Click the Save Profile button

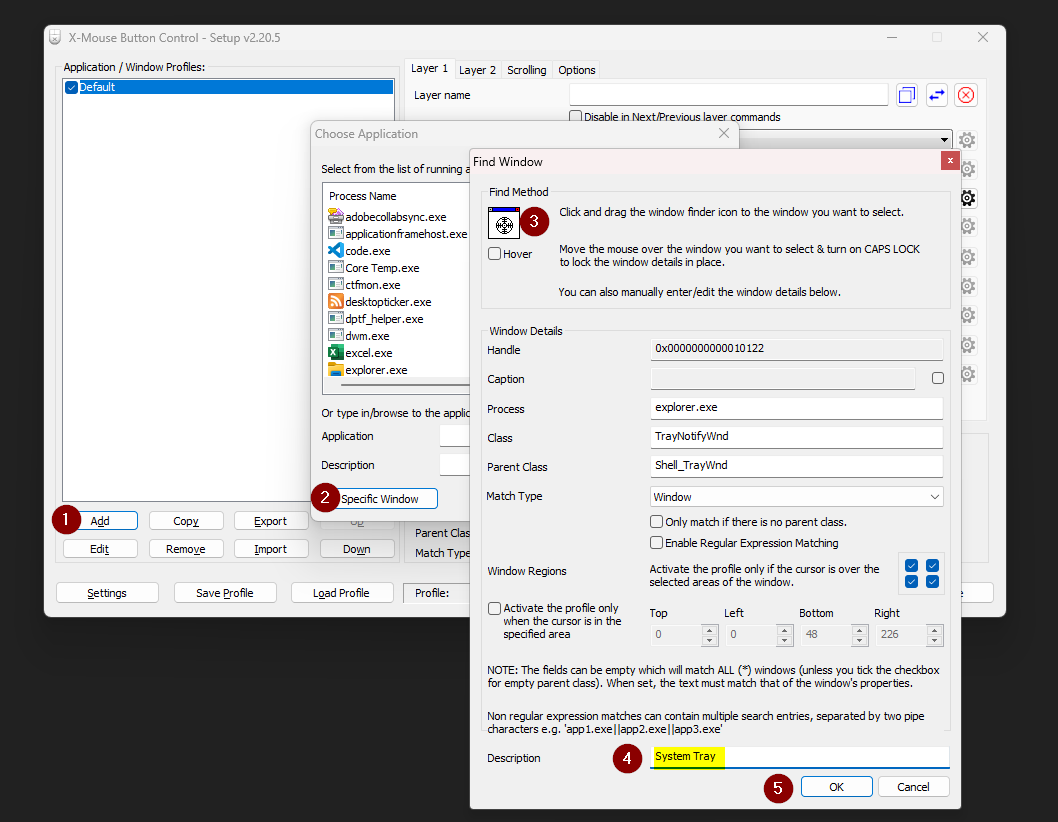pyautogui.click(x=225, y=593)
